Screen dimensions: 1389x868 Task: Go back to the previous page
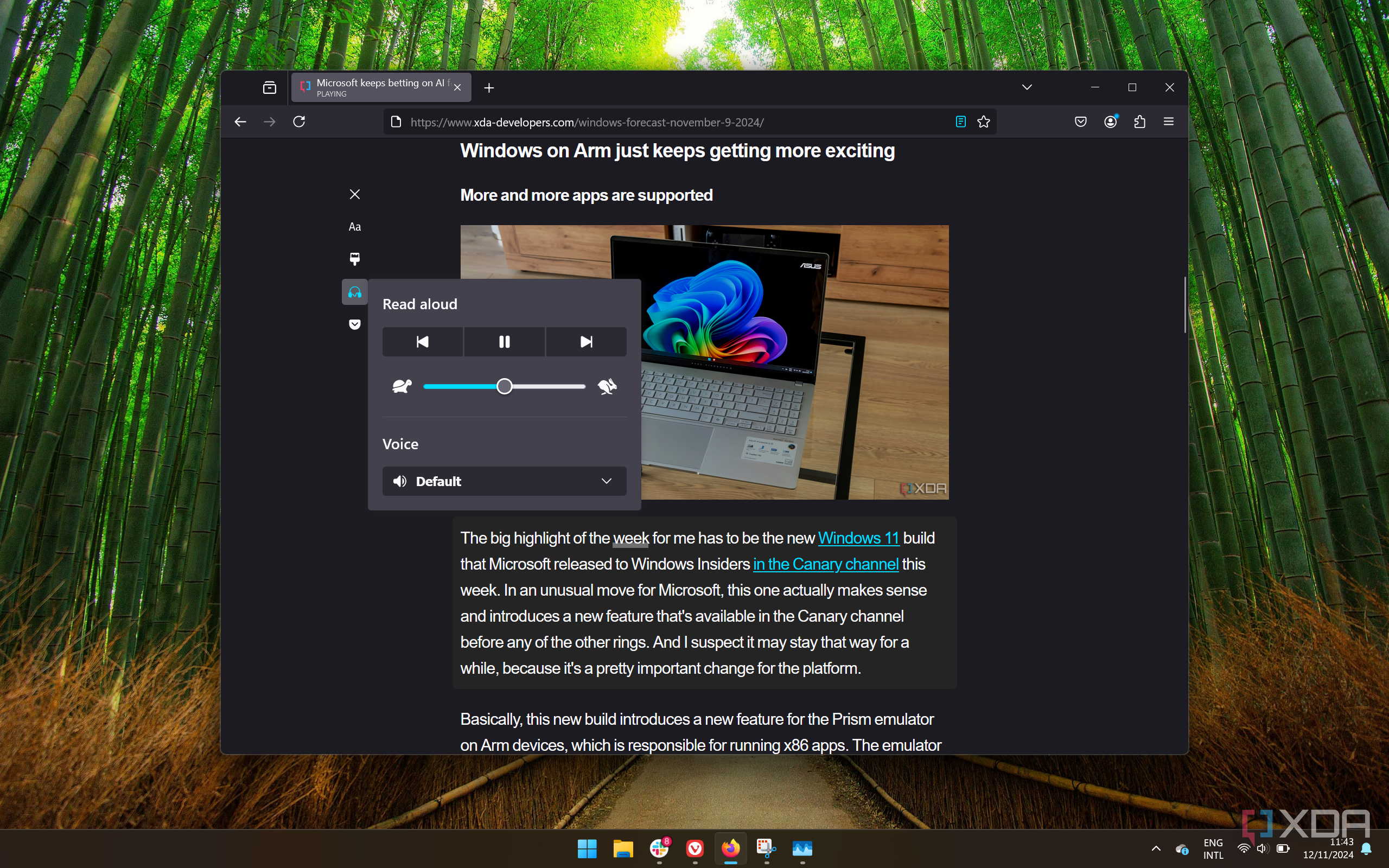coord(240,122)
